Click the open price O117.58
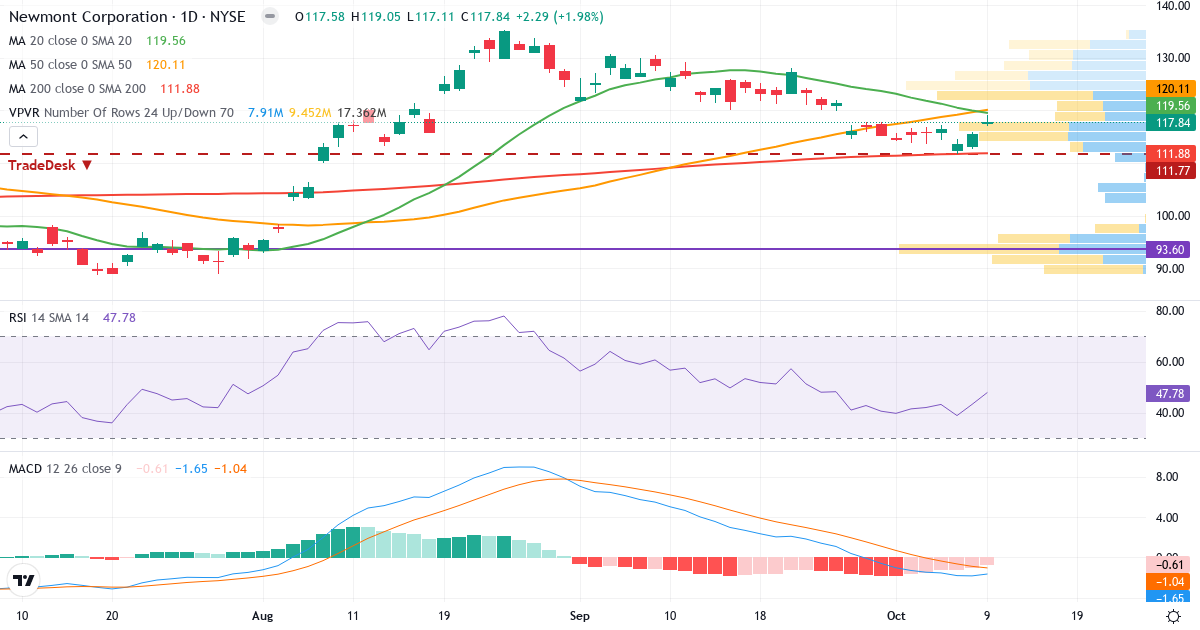 319,17
